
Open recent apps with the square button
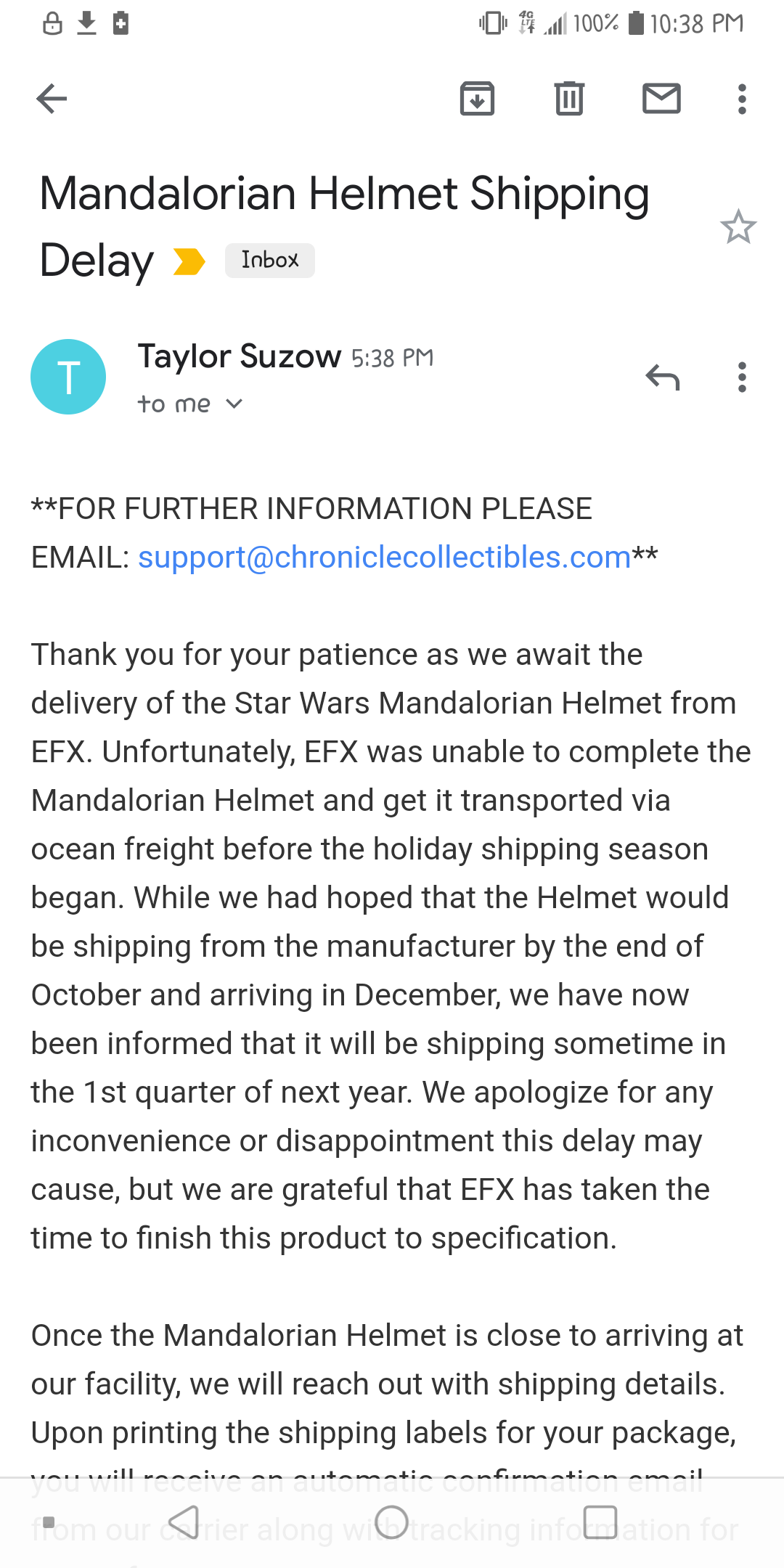click(600, 1522)
